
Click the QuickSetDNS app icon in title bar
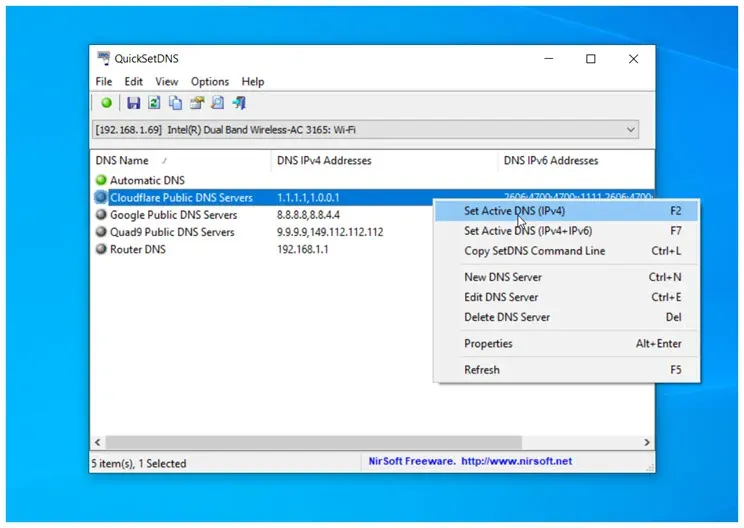coord(103,58)
